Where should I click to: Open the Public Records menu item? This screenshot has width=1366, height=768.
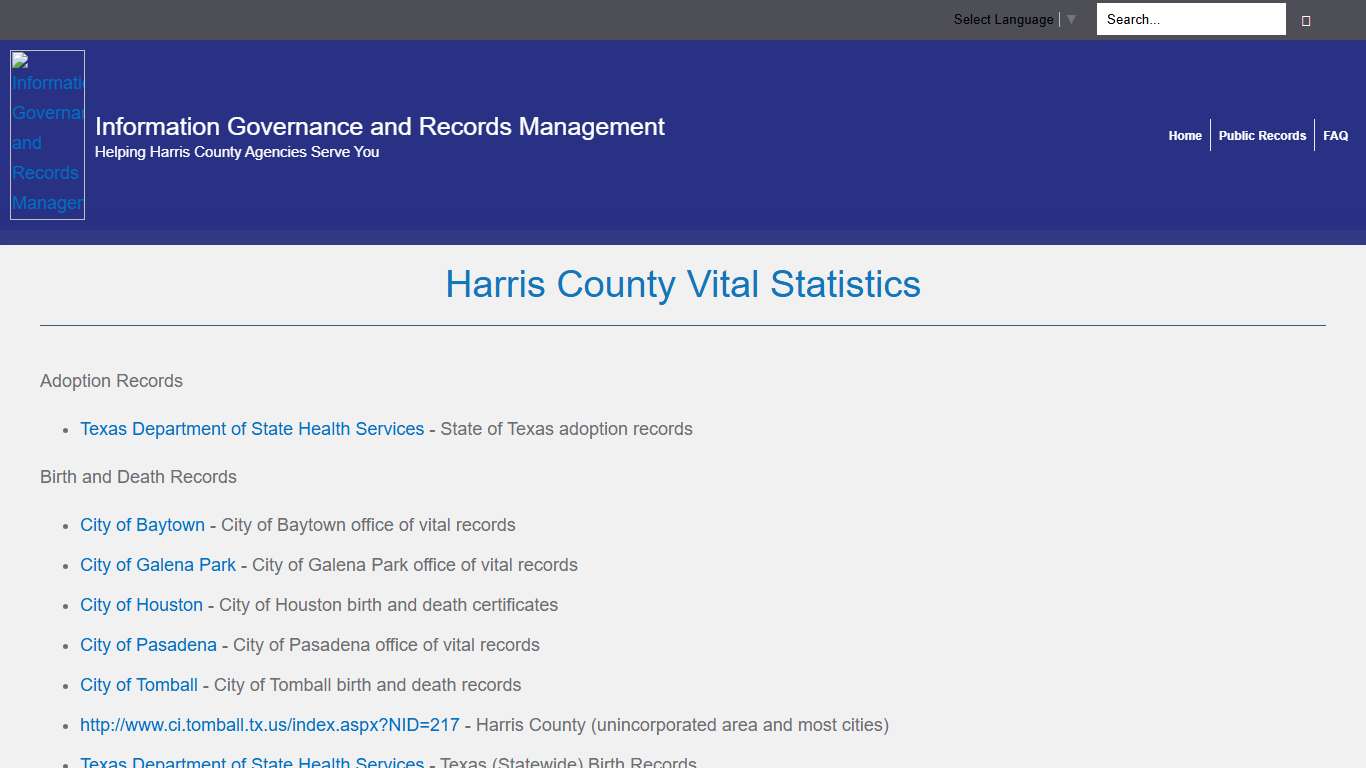(x=1263, y=135)
